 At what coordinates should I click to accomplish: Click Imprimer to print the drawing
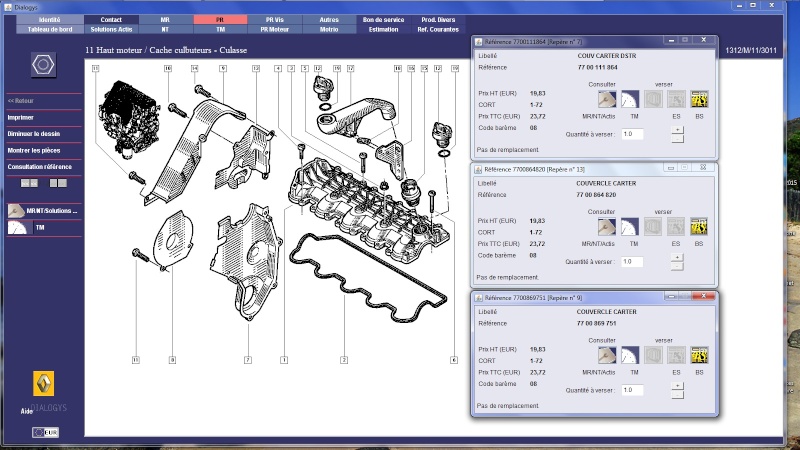[x=20, y=117]
